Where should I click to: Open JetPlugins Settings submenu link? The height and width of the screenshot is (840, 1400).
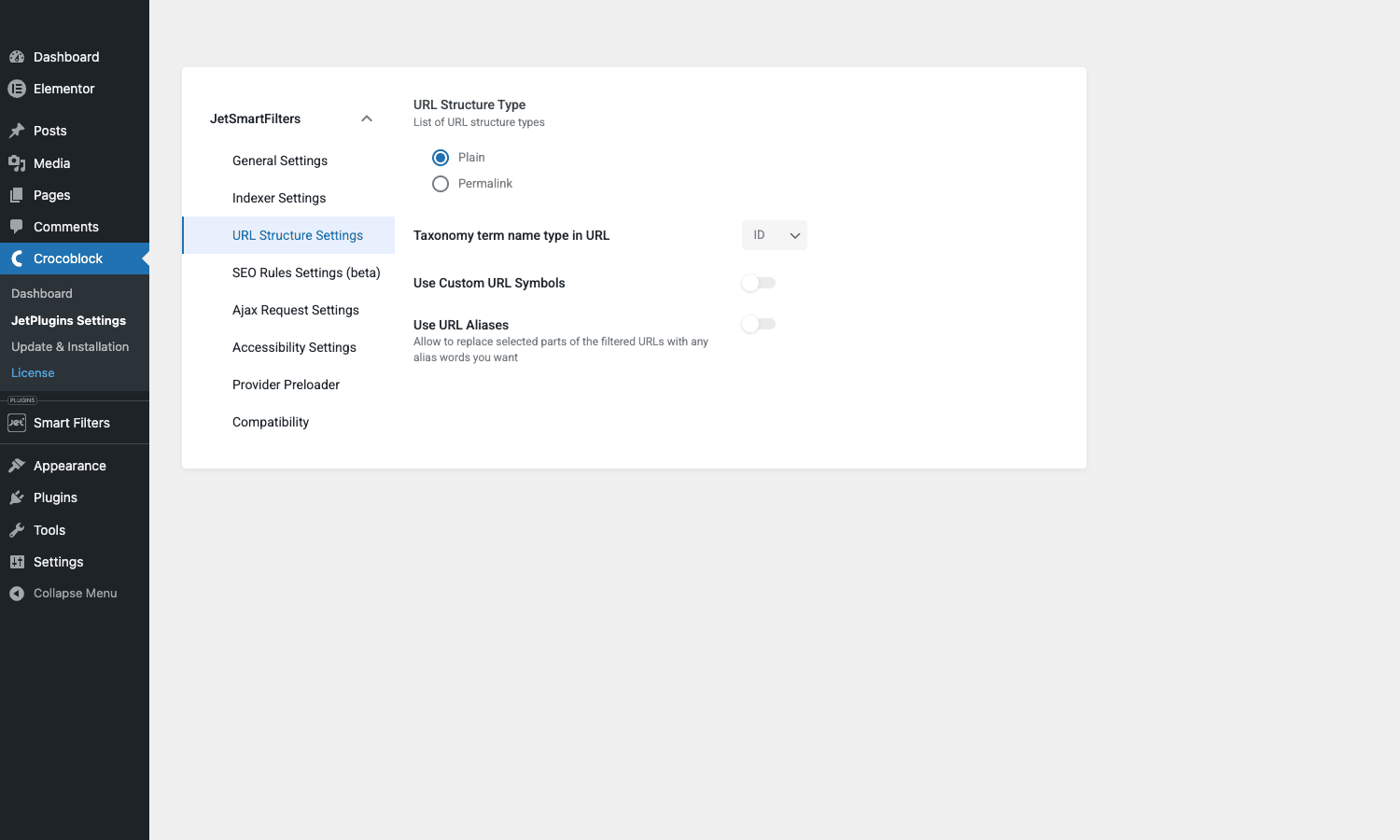tap(68, 320)
